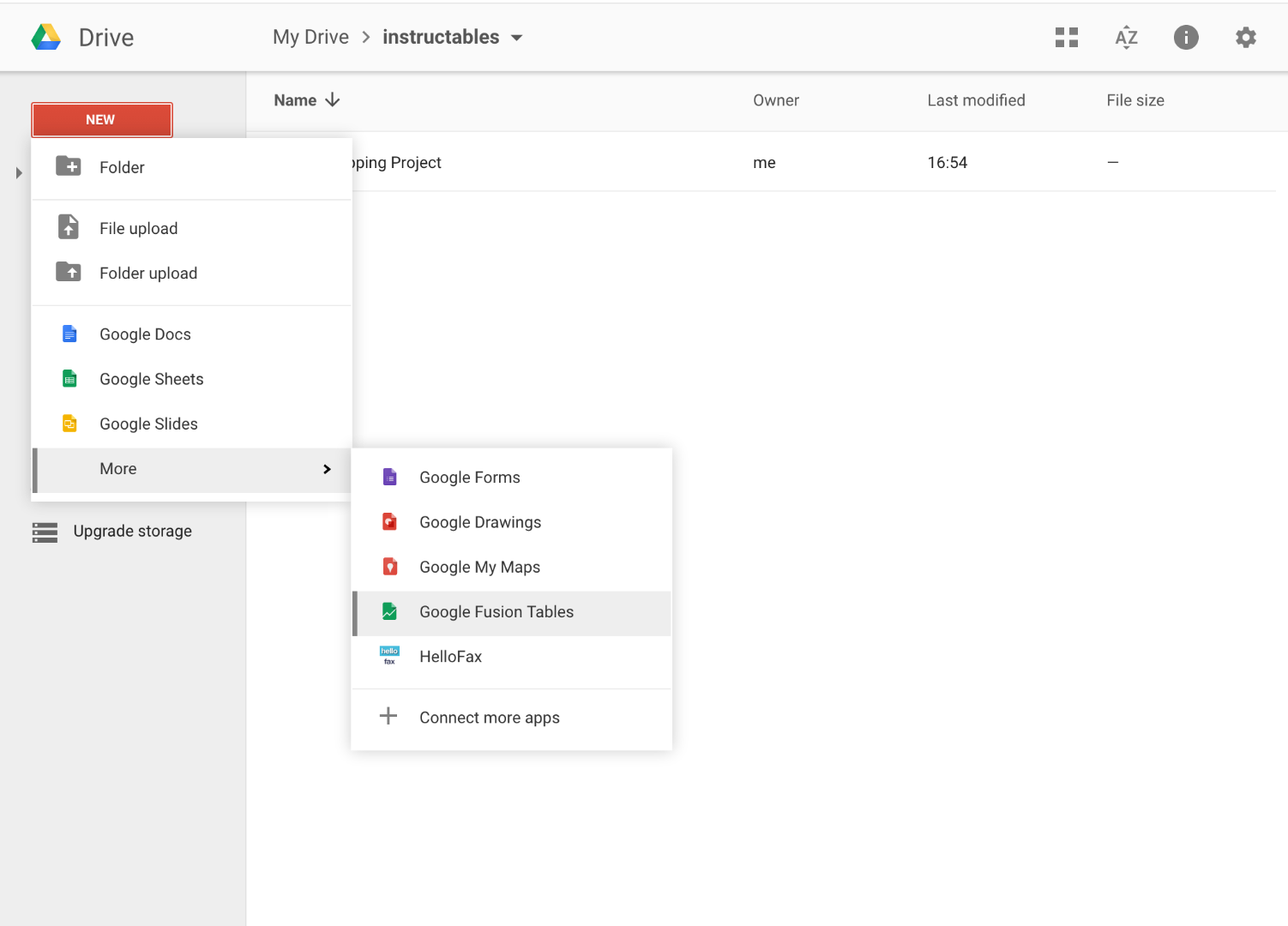Select the Google Slides icon
Viewport: 1288px width, 926px height.
click(x=69, y=423)
